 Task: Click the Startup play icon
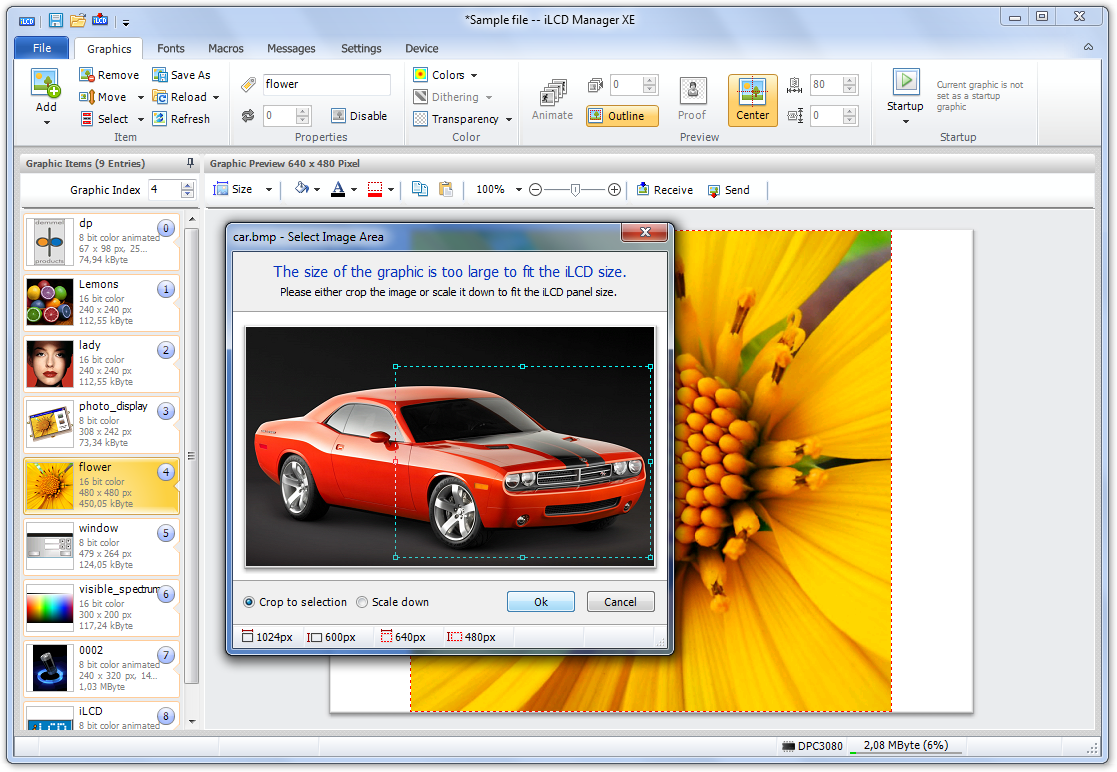(905, 81)
